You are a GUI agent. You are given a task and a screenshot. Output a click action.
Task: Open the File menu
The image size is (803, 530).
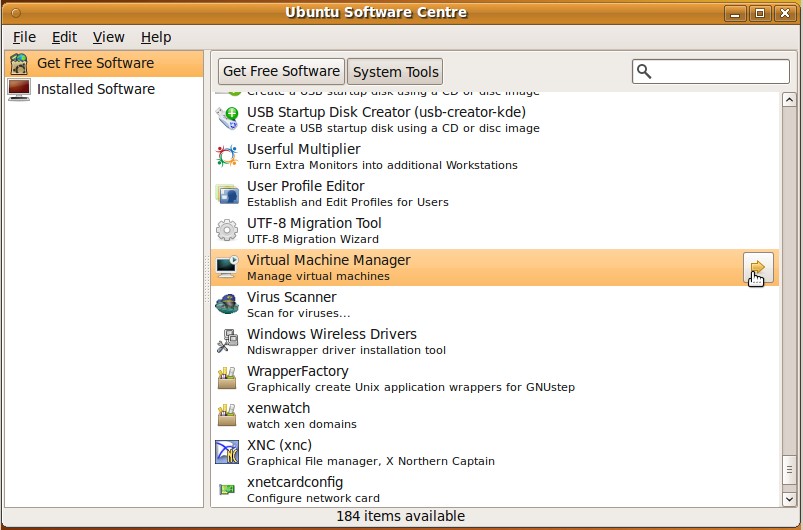click(24, 37)
